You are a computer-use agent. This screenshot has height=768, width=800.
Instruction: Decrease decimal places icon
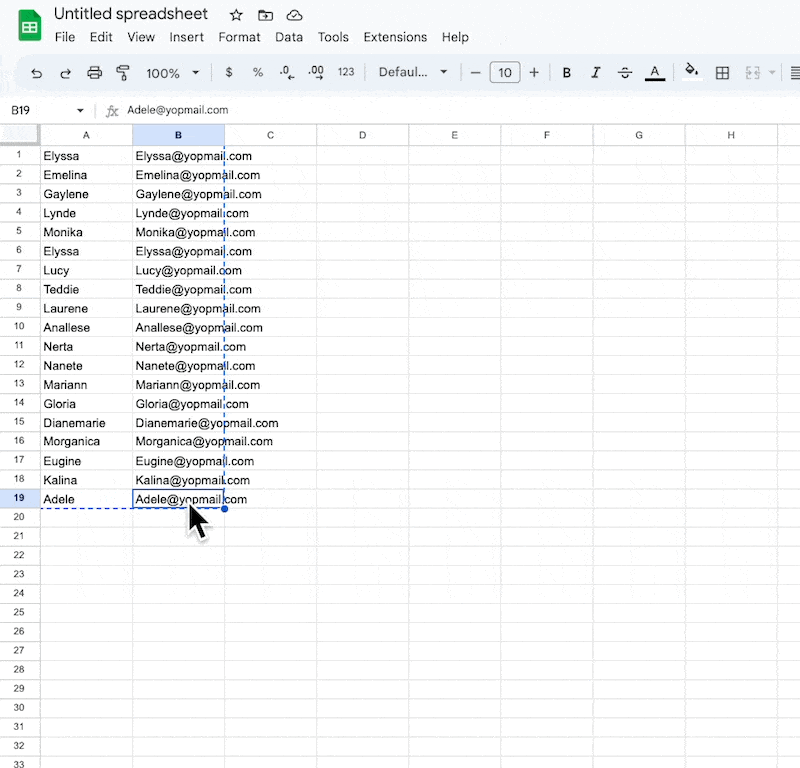click(286, 72)
